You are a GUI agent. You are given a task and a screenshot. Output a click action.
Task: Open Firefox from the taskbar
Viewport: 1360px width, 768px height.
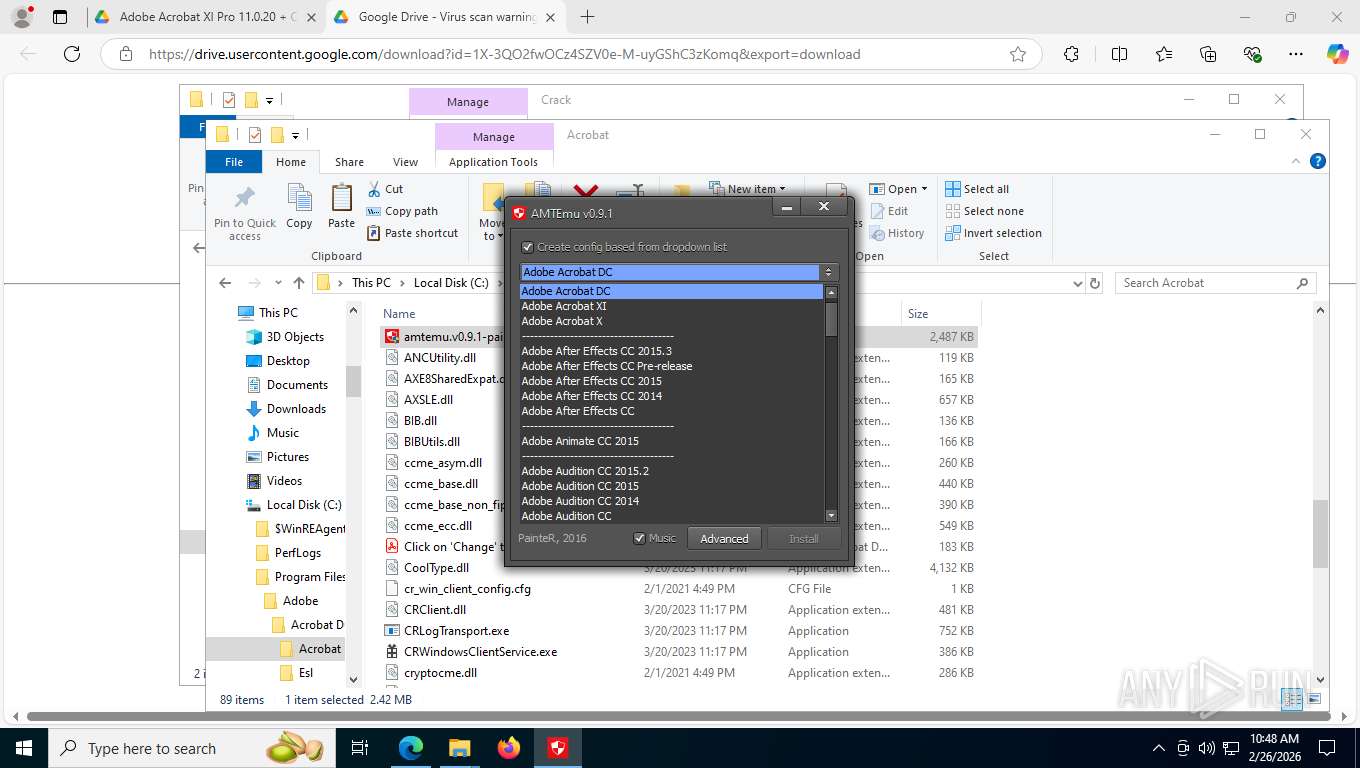(x=509, y=748)
